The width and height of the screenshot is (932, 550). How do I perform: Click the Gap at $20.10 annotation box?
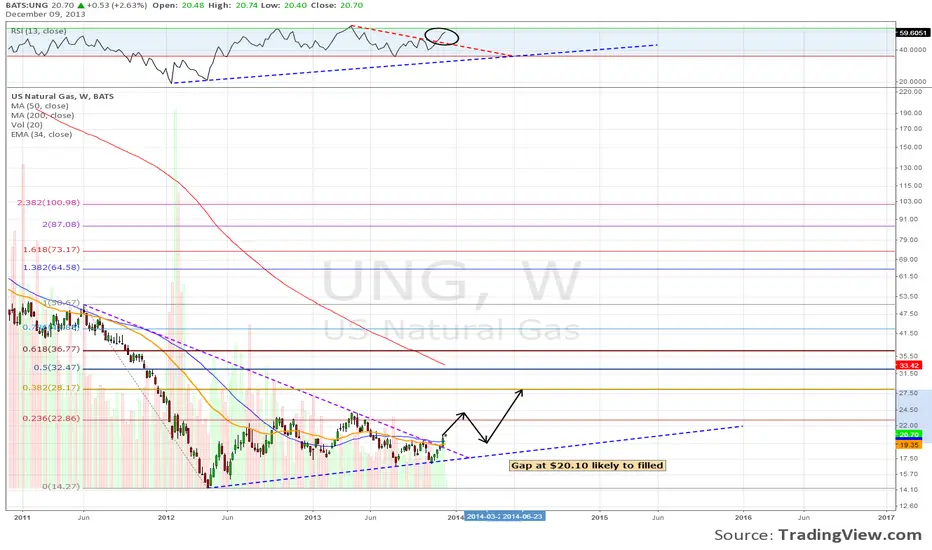(x=587, y=466)
